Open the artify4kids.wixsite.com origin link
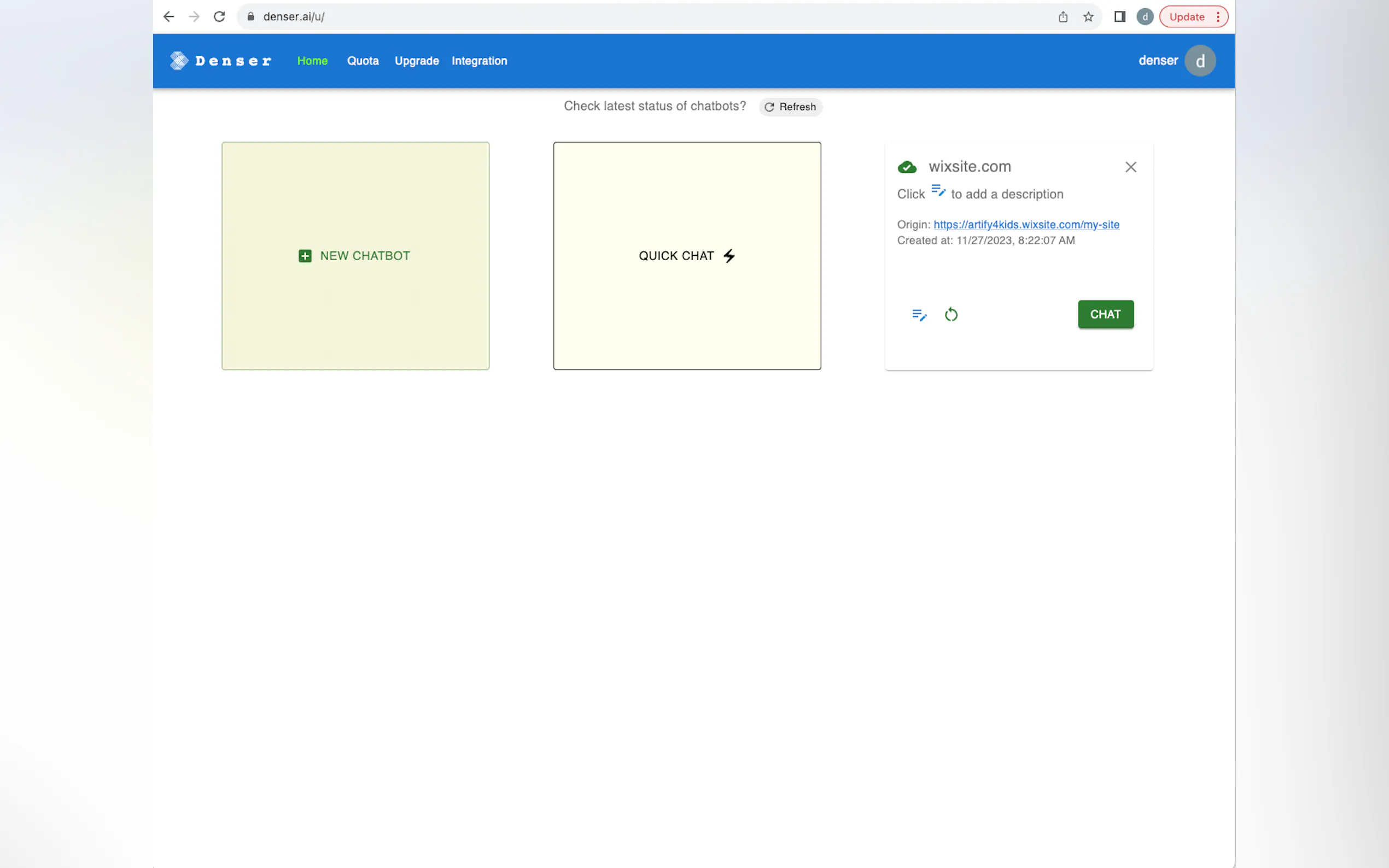The image size is (1389, 868). click(x=1025, y=225)
